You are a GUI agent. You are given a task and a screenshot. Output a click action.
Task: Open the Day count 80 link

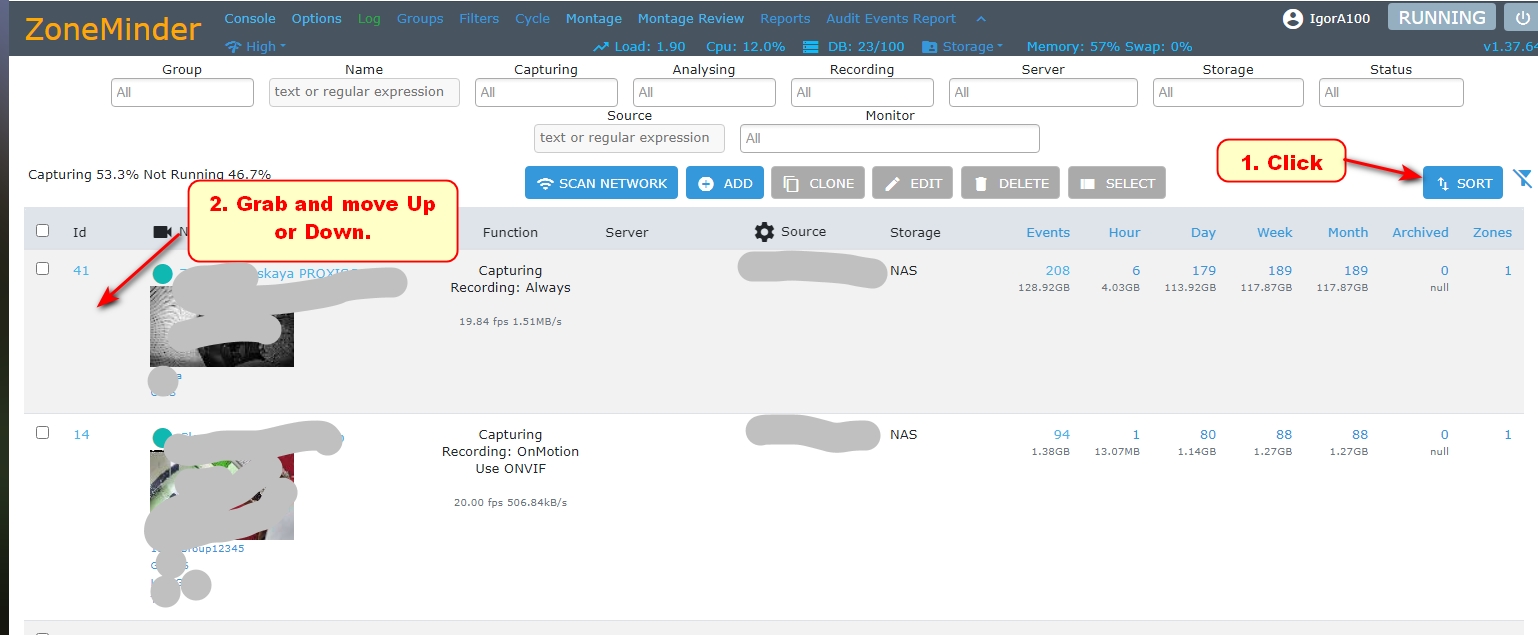(1208, 434)
